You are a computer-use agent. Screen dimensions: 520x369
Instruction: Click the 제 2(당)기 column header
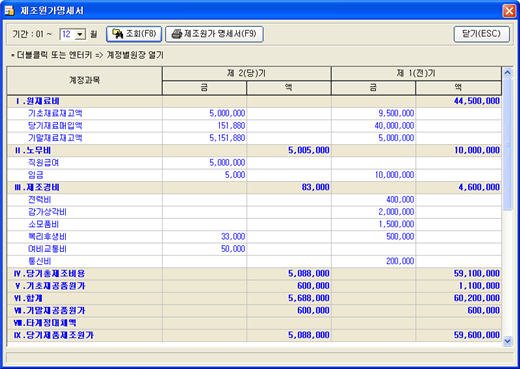[x=247, y=73]
